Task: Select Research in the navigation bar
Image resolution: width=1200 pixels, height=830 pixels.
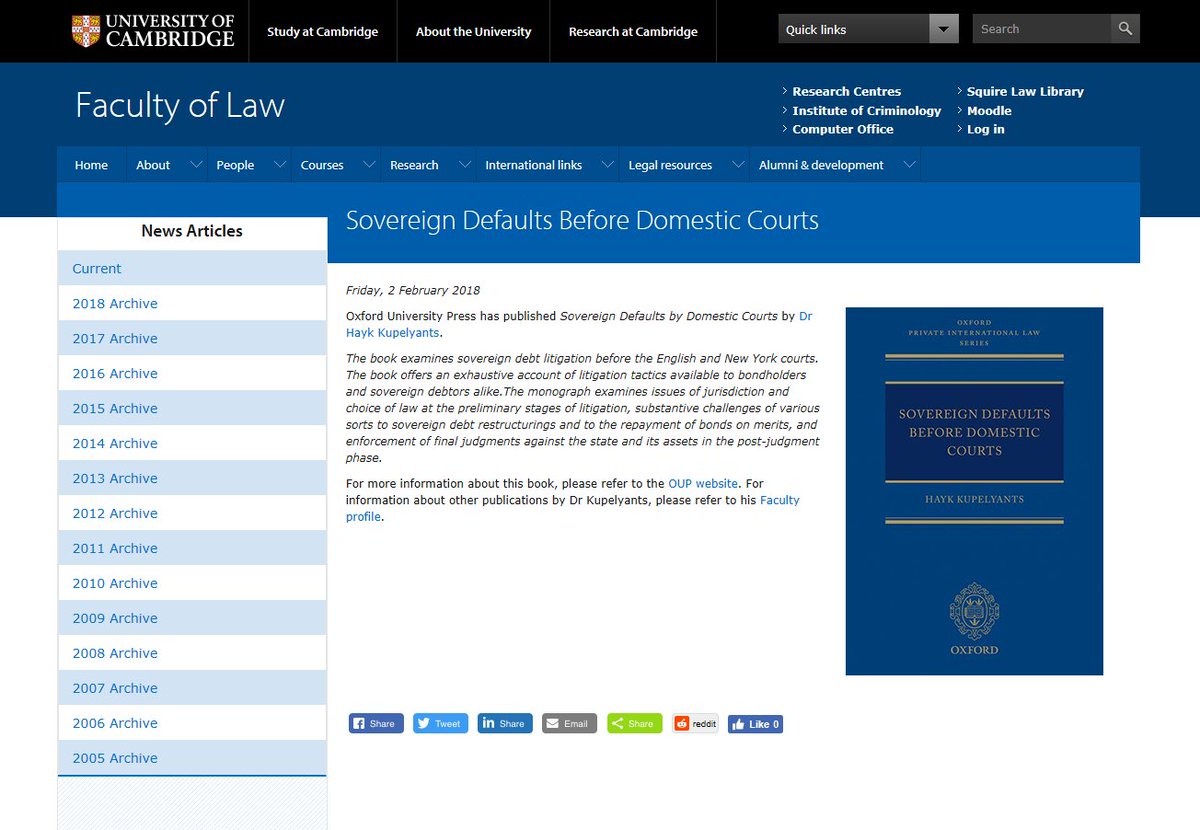Action: [414, 165]
